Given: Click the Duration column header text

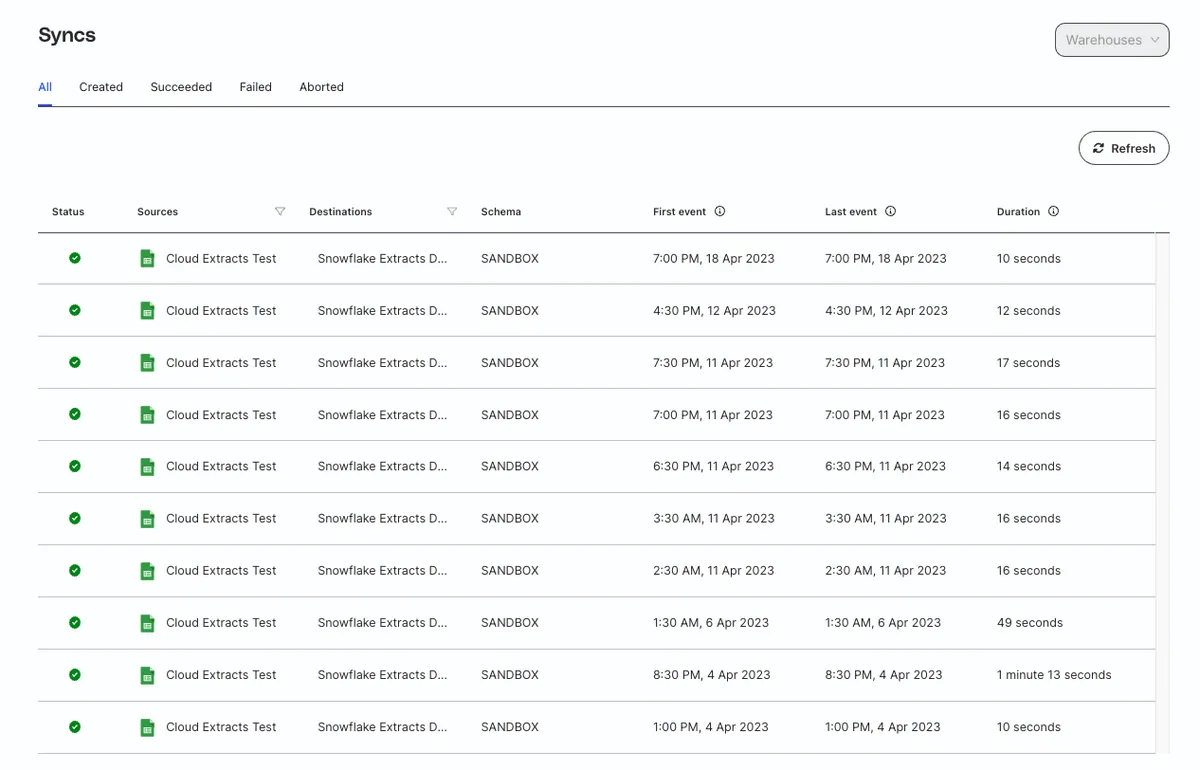Looking at the screenshot, I should pyautogui.click(x=1018, y=212).
